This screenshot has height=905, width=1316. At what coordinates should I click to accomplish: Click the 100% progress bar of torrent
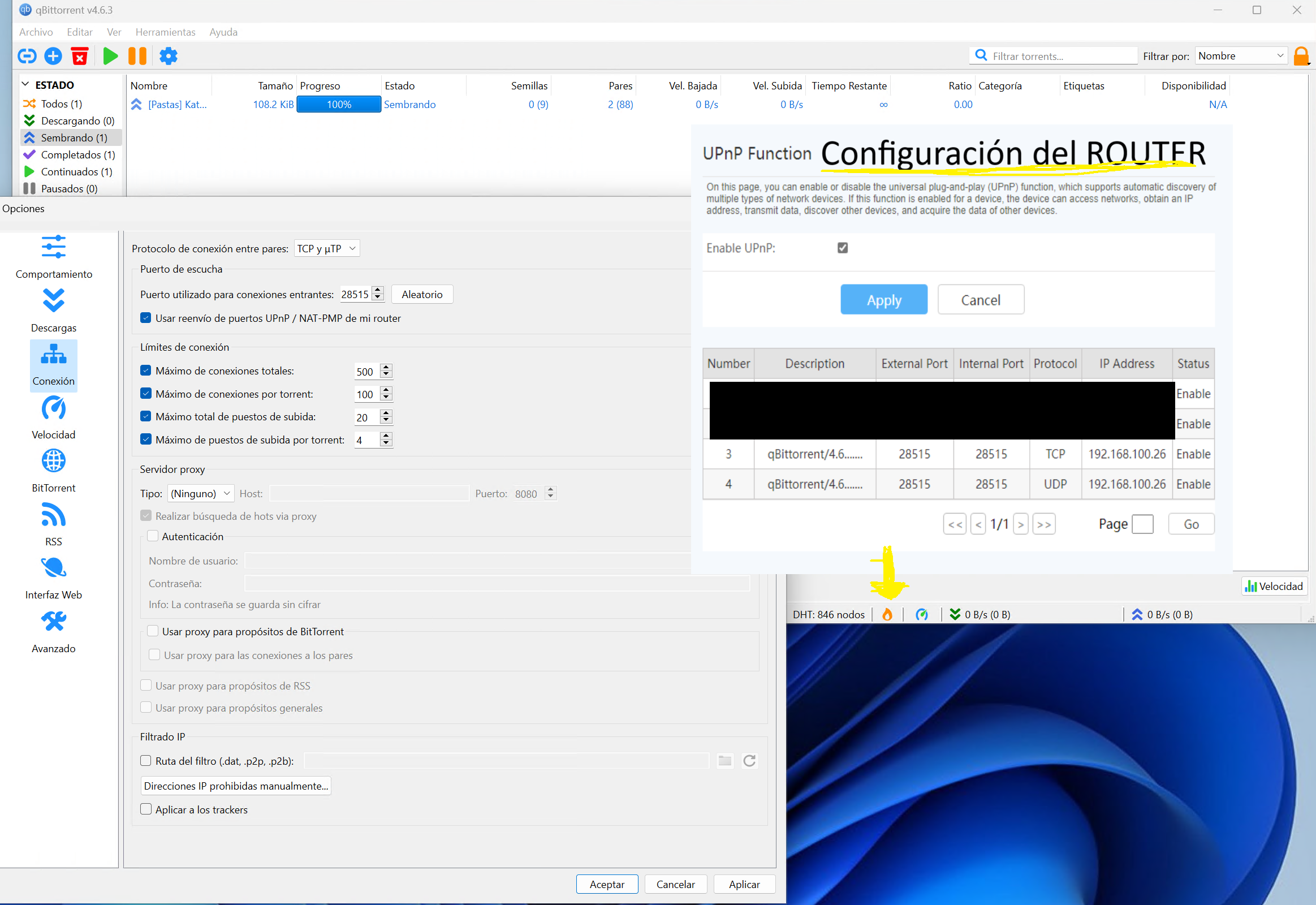coord(339,104)
